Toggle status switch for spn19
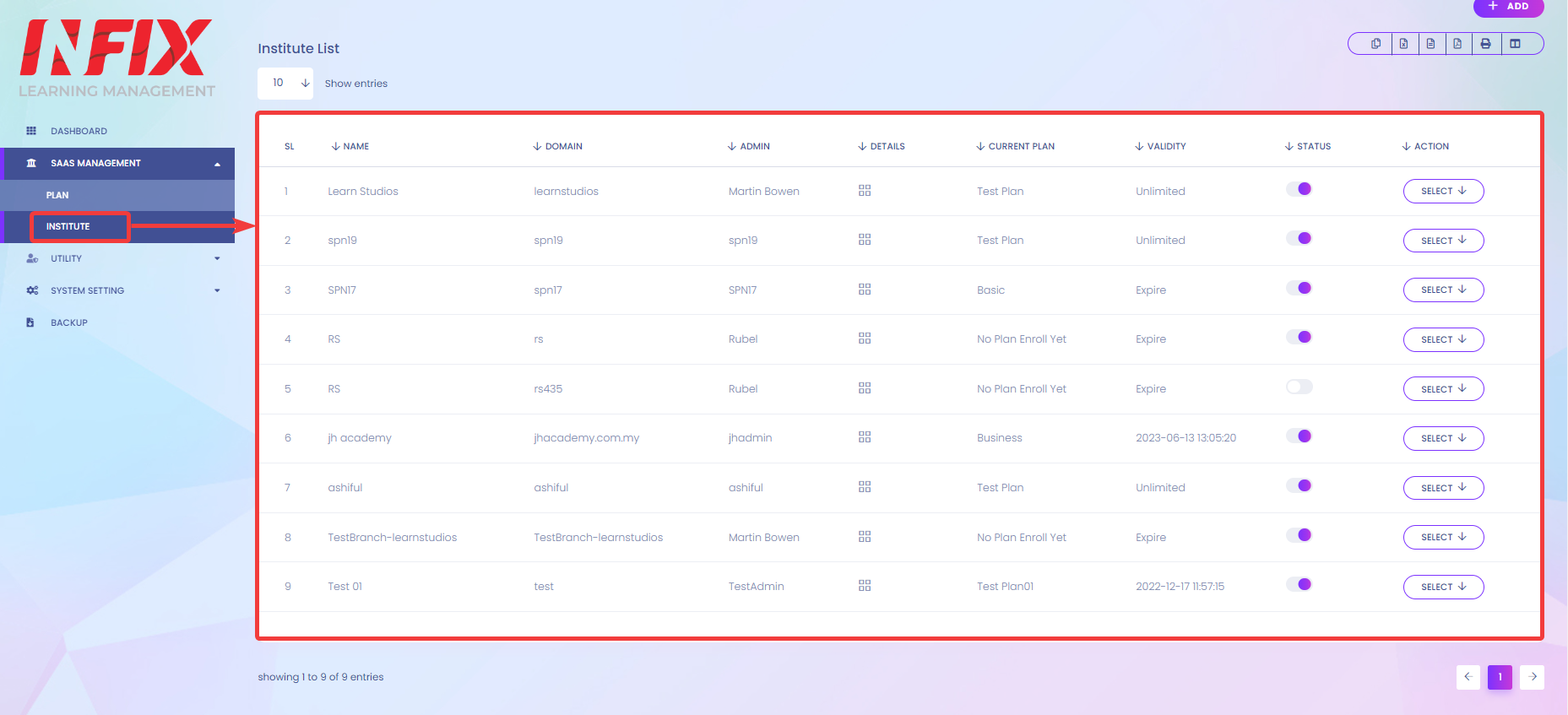1568x715 pixels. (1299, 239)
